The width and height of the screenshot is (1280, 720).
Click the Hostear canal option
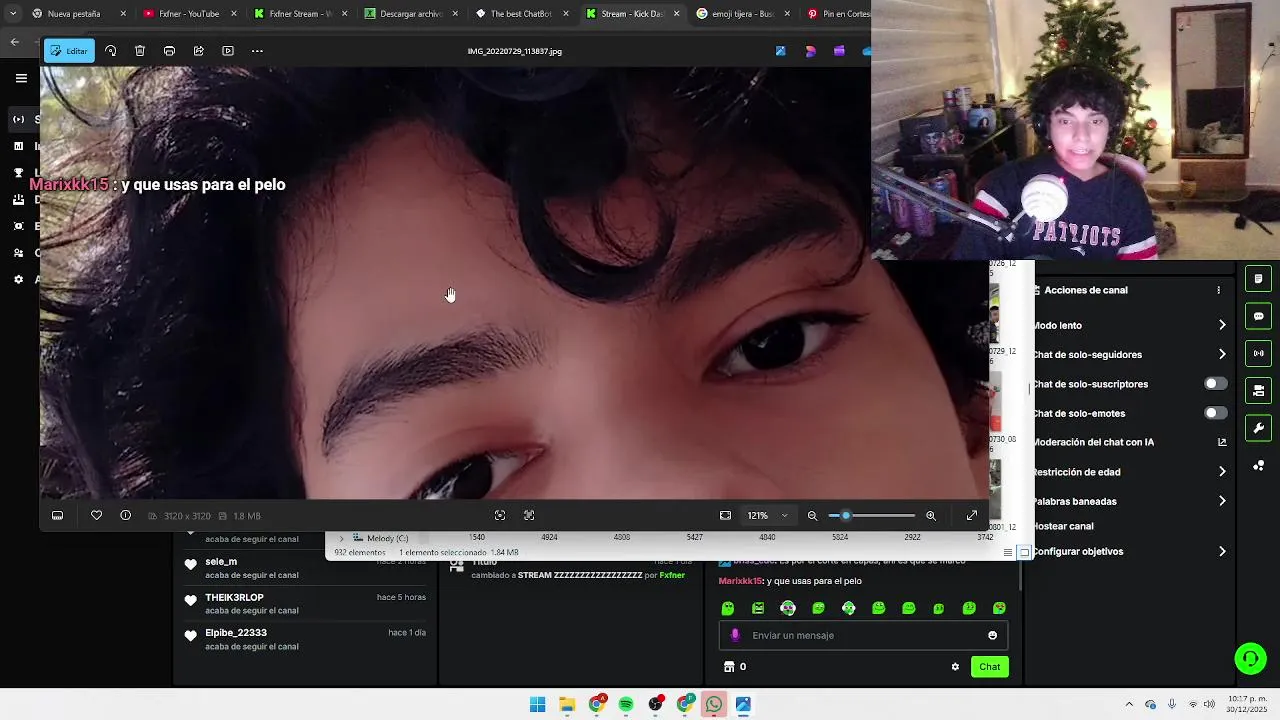(1063, 526)
